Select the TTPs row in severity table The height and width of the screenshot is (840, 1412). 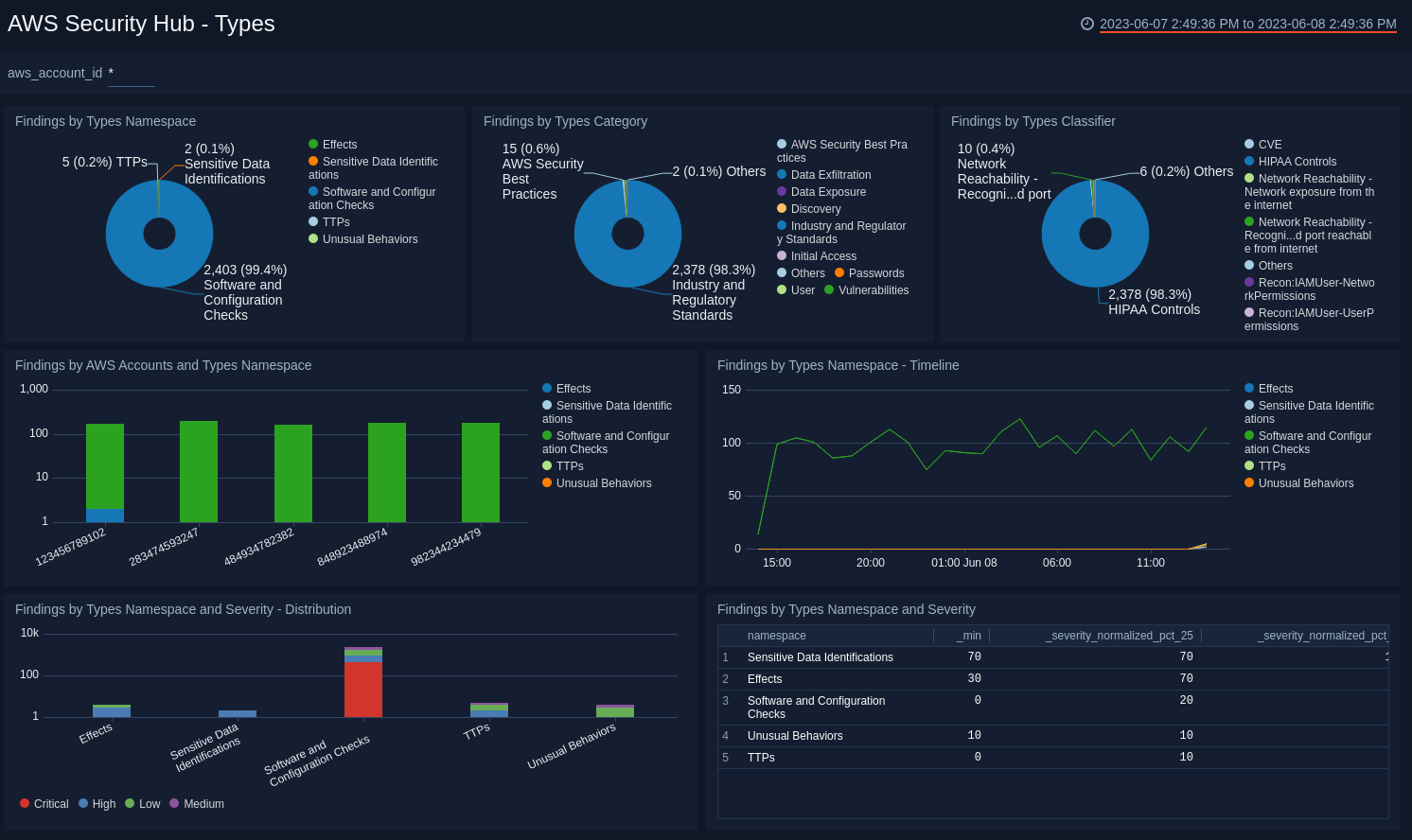click(1053, 758)
